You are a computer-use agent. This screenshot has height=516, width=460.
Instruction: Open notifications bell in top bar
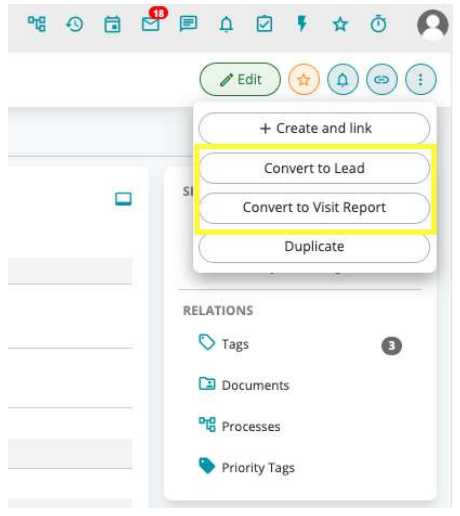tap(226, 24)
